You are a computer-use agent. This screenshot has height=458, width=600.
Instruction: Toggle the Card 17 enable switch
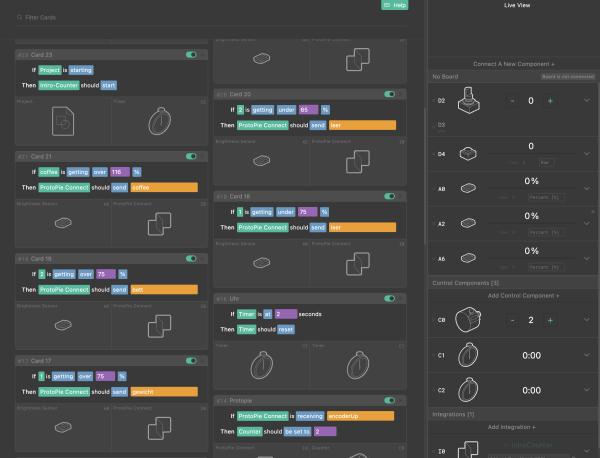point(191,360)
